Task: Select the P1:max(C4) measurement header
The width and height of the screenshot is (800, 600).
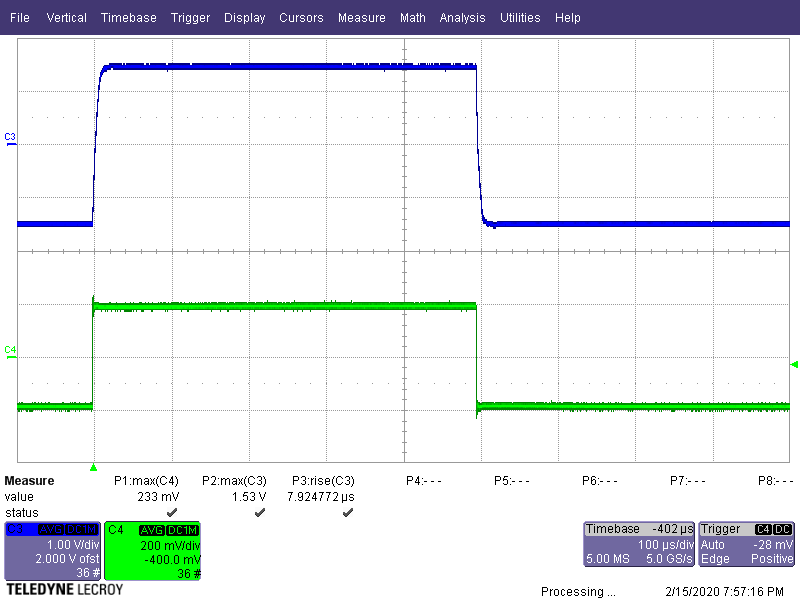Action: tap(146, 481)
